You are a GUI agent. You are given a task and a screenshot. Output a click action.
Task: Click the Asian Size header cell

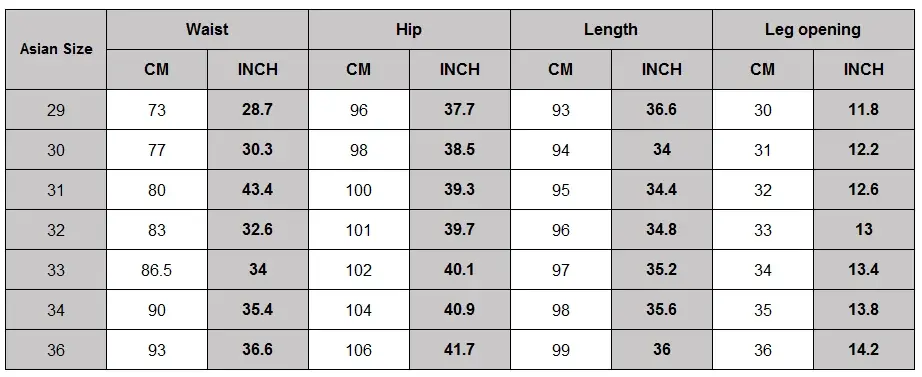click(x=56, y=49)
